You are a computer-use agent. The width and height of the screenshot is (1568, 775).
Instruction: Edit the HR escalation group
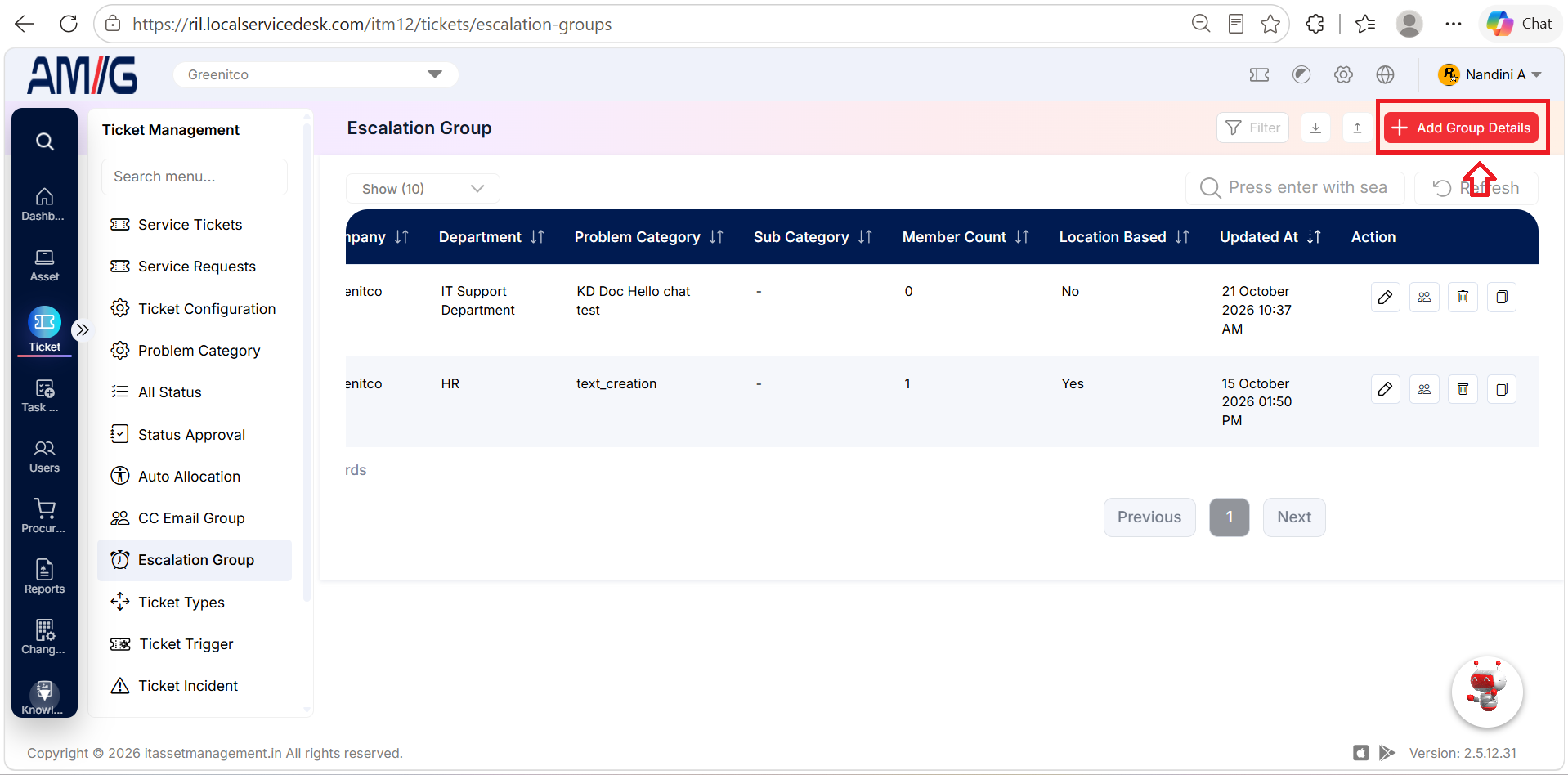[x=1385, y=389]
